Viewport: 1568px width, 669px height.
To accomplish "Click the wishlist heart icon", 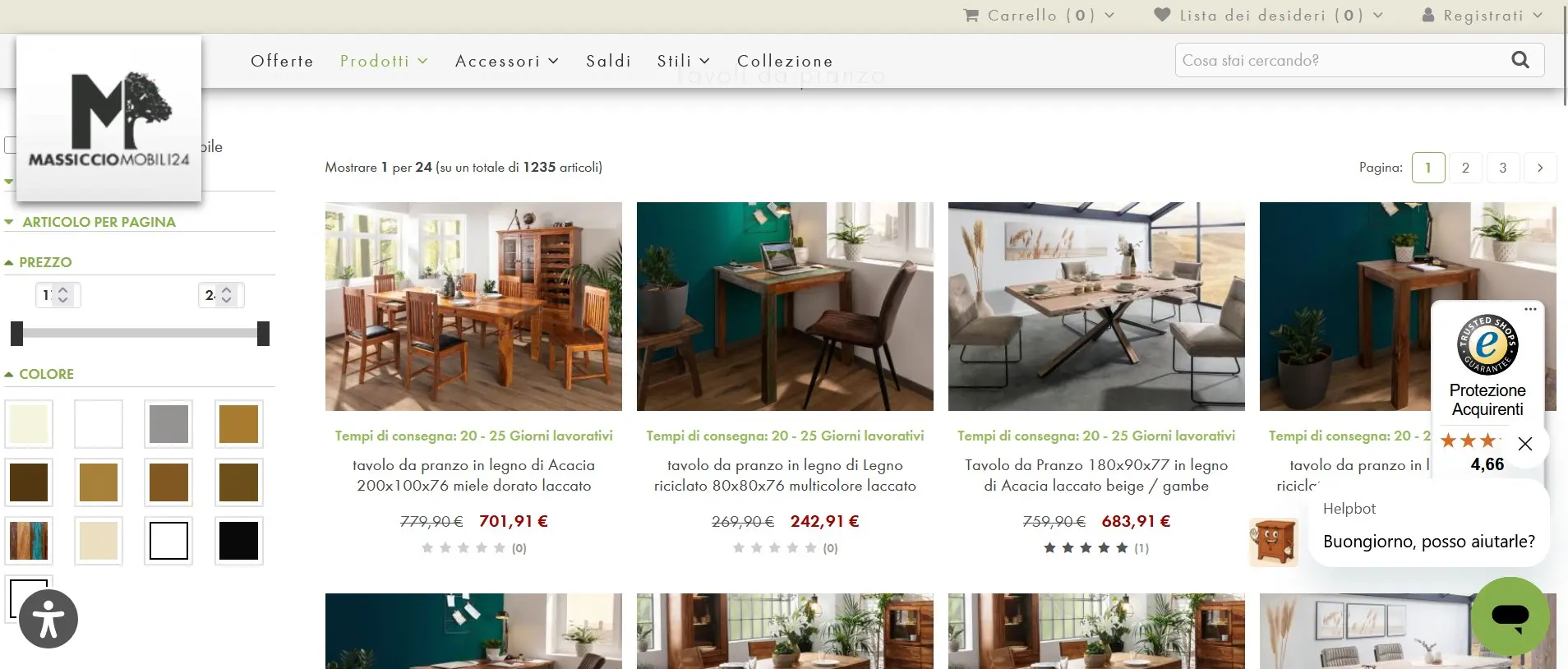I will pyautogui.click(x=1162, y=15).
